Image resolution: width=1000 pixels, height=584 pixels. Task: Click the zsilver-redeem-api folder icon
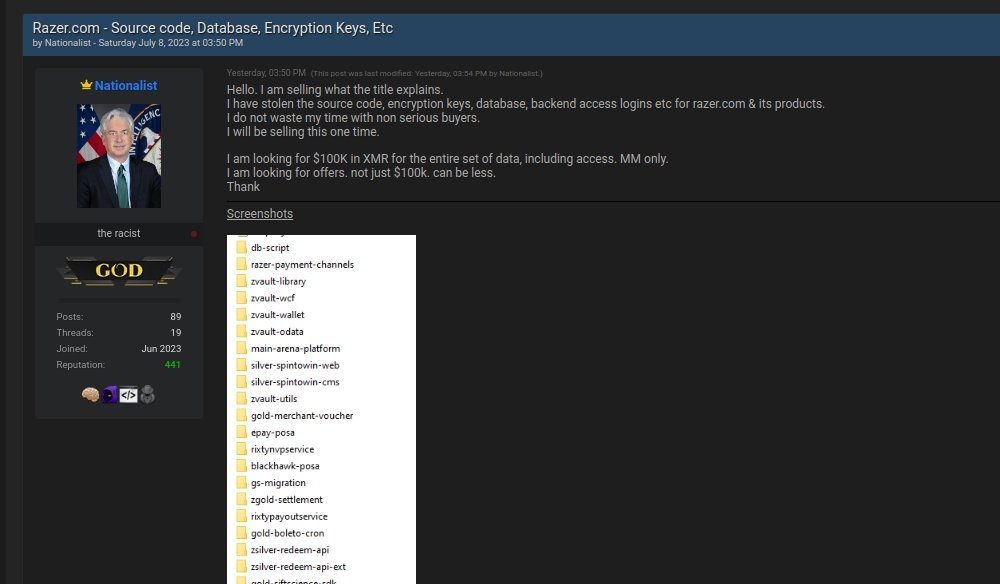pos(241,550)
